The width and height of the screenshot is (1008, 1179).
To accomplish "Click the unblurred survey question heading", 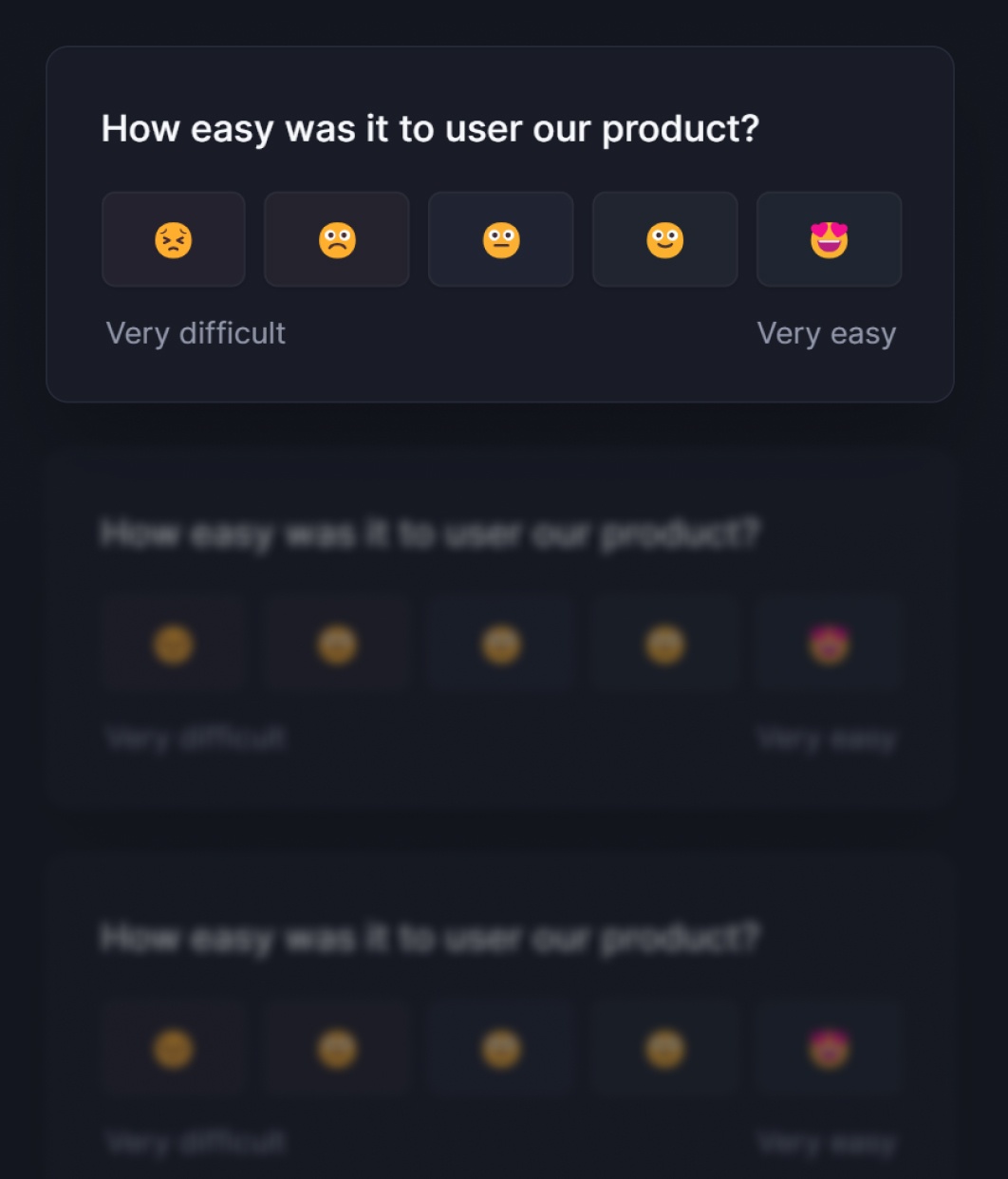I will pos(430,129).
